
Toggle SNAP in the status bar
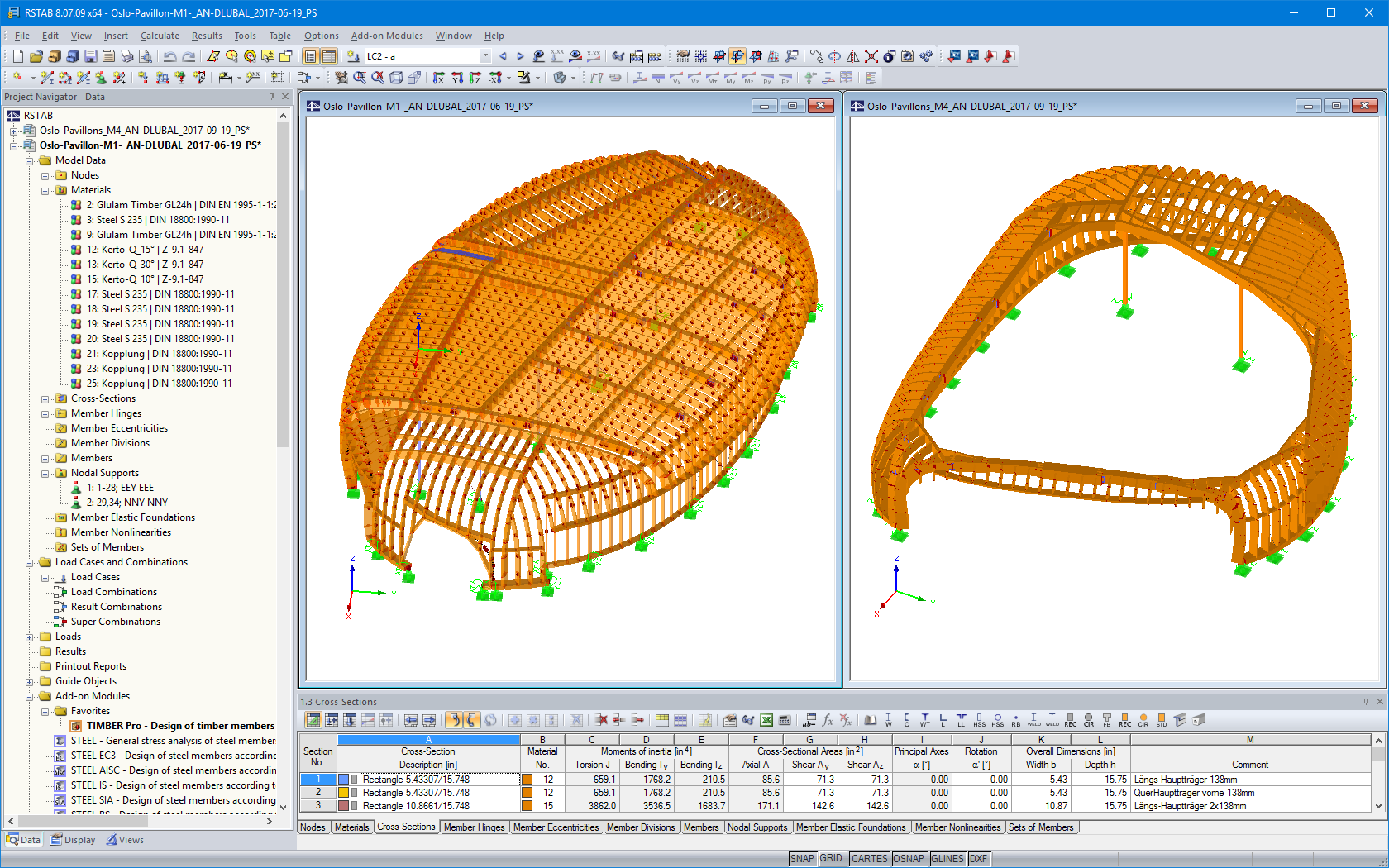coord(801,859)
